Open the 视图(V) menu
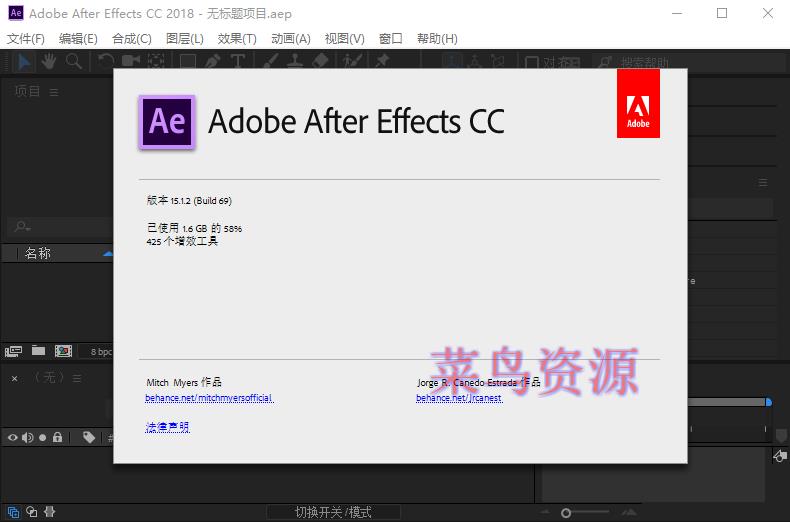 tap(345, 39)
